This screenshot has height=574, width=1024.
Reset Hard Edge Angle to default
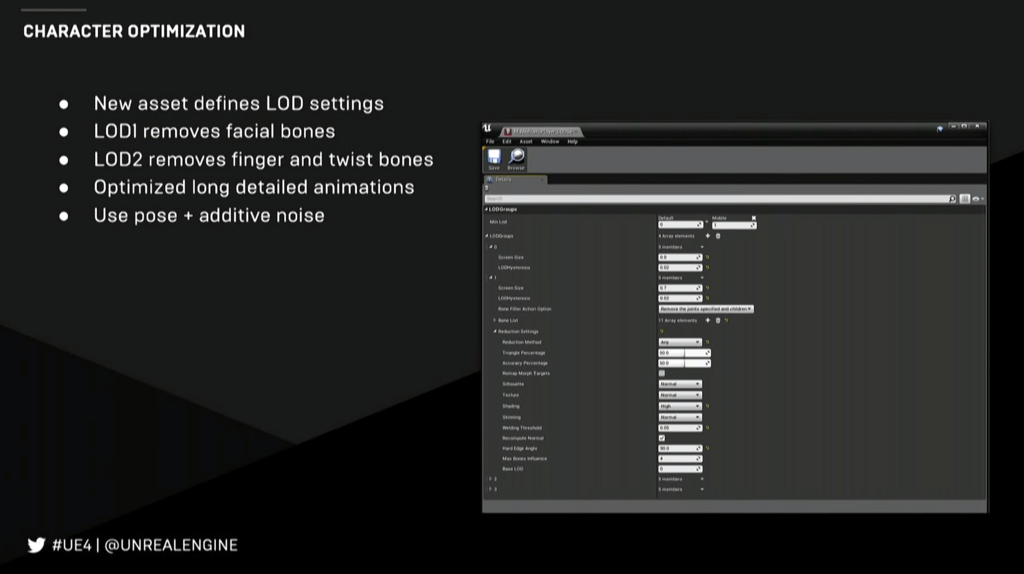707,448
